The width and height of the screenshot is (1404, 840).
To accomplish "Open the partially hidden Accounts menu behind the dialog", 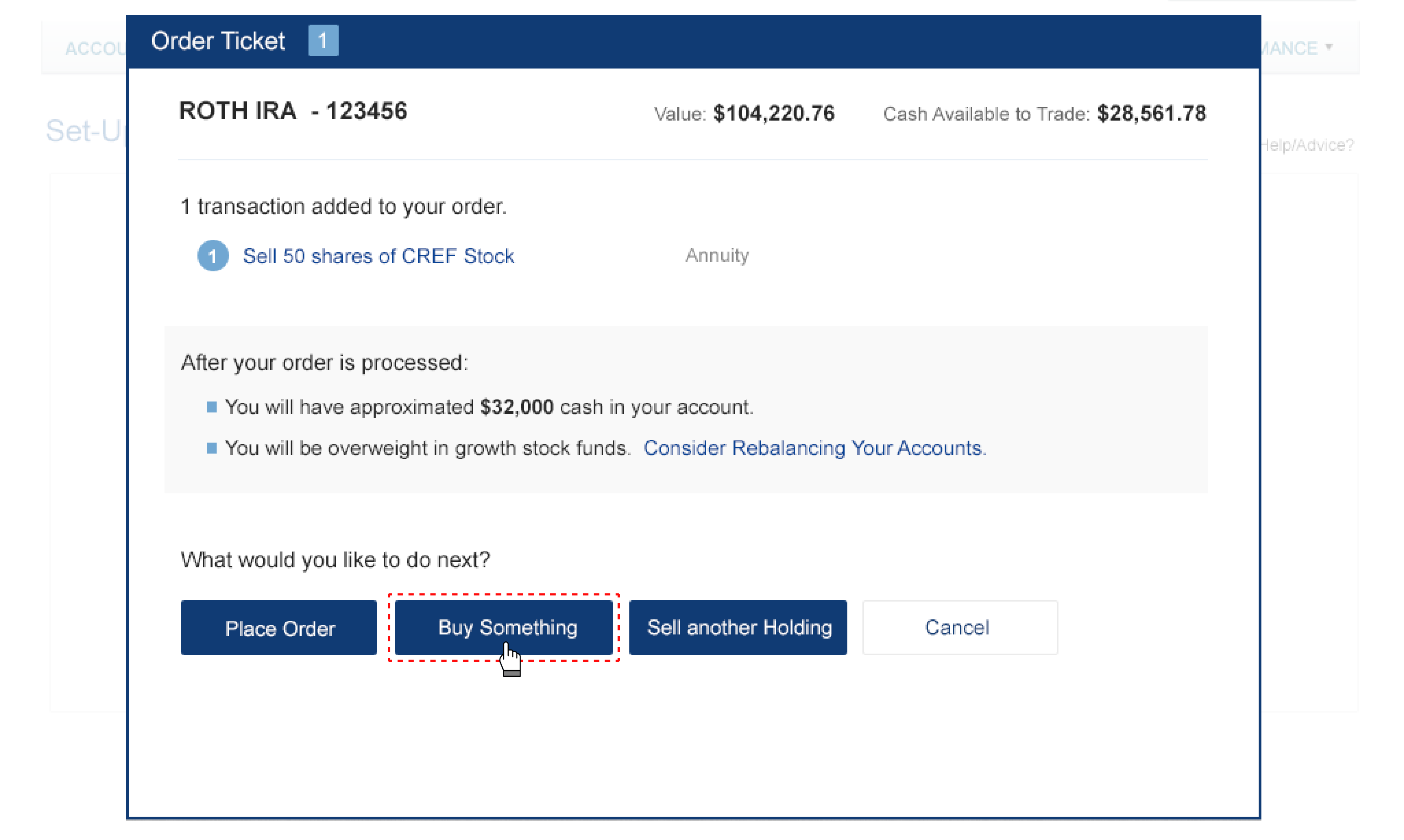I will click(x=93, y=49).
